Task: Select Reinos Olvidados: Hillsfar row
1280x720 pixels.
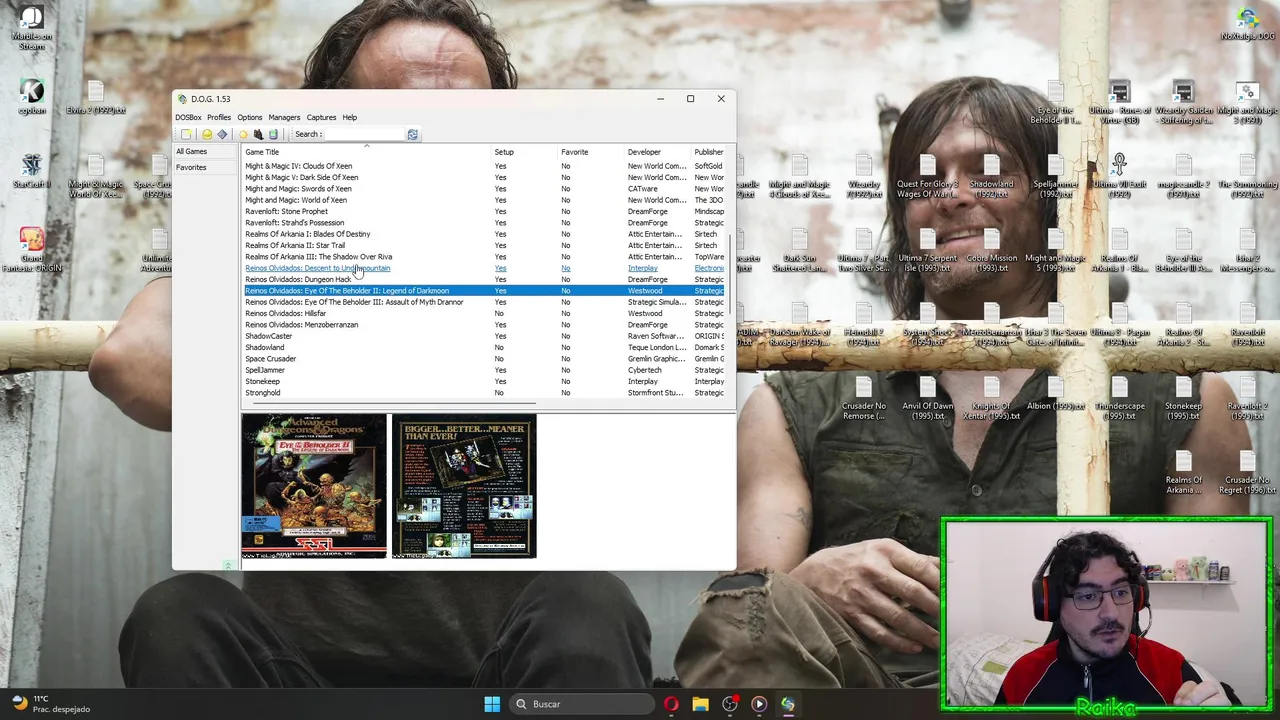Action: point(484,313)
